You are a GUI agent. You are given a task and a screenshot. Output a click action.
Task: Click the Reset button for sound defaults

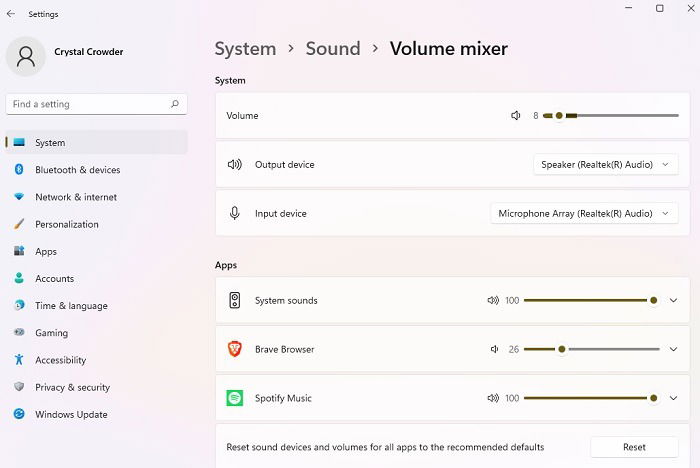(634, 447)
